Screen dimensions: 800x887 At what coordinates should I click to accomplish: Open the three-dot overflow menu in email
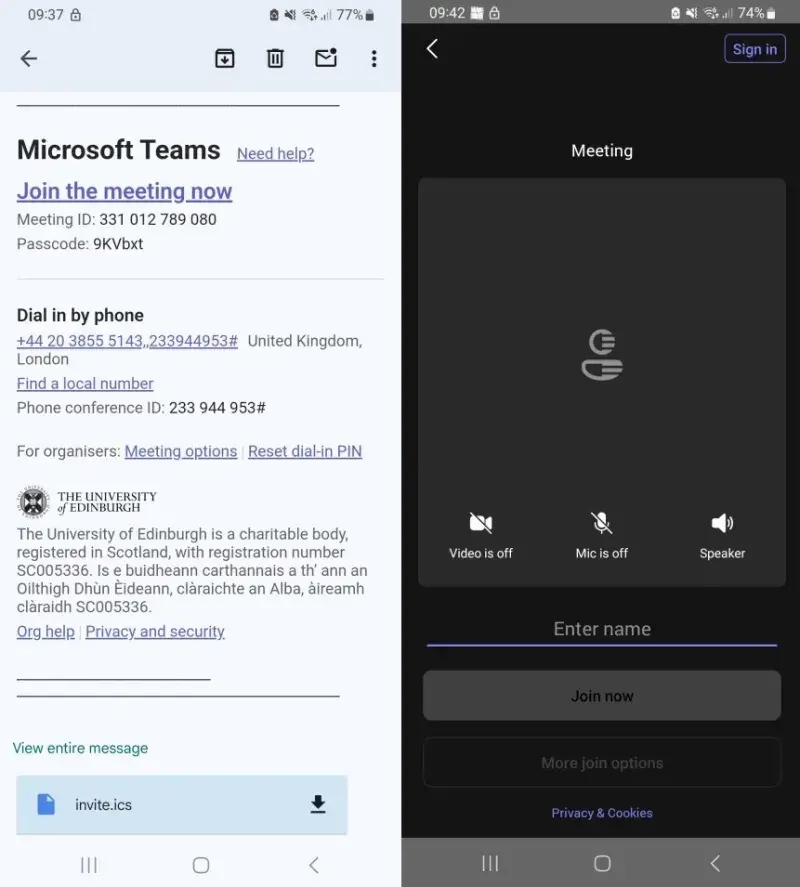(x=374, y=58)
